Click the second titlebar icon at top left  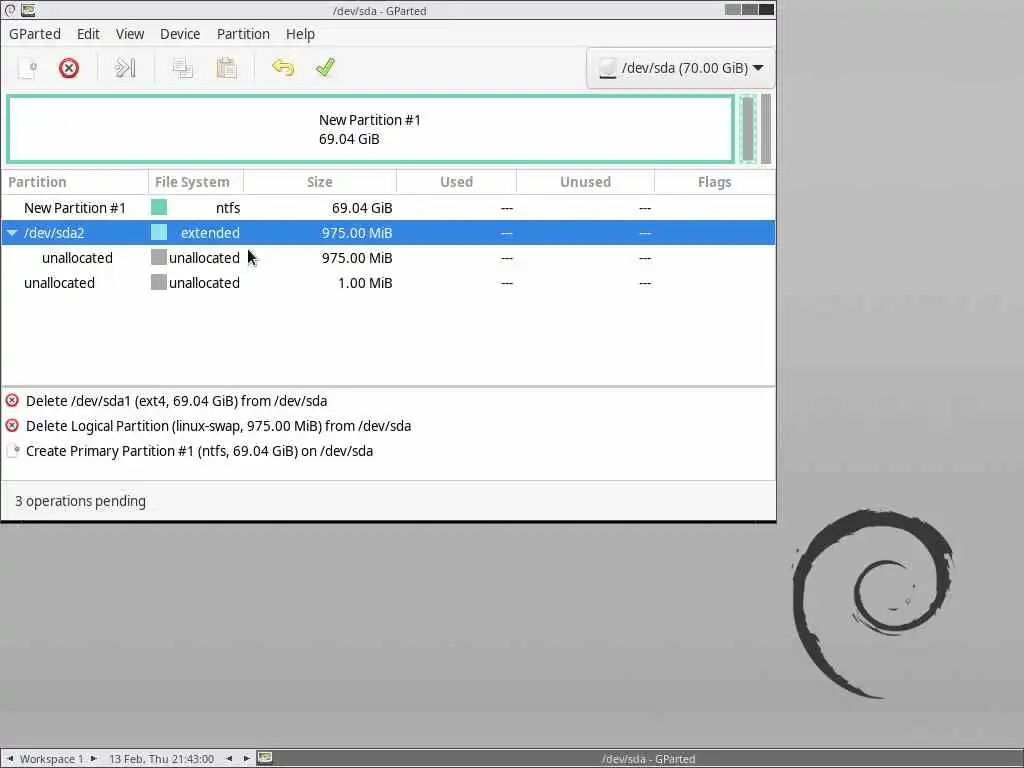[x=28, y=10]
